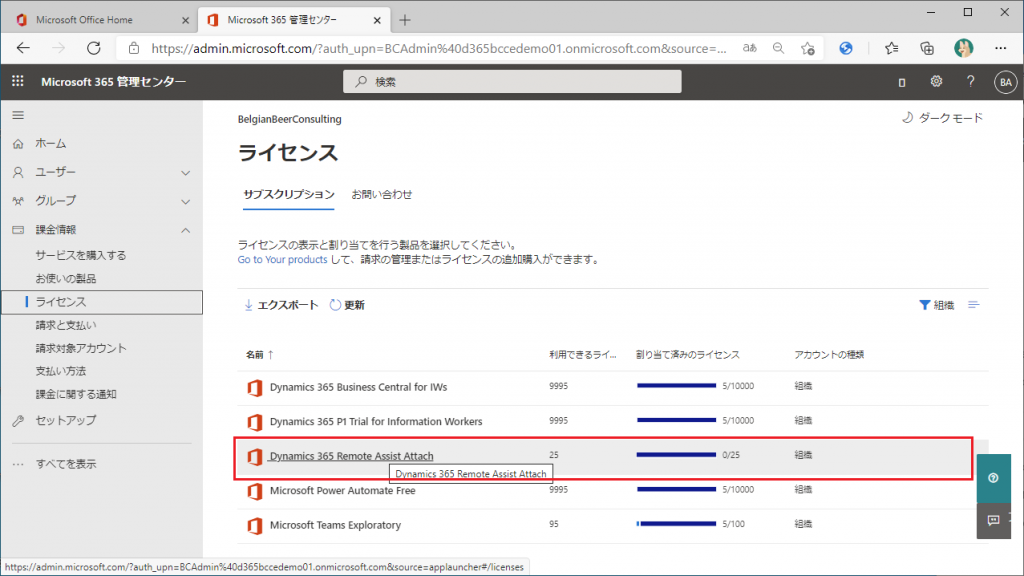Image resolution: width=1024 pixels, height=576 pixels.
Task: Open Dynamics 365 Remote Assist Attach link
Action: coord(351,456)
